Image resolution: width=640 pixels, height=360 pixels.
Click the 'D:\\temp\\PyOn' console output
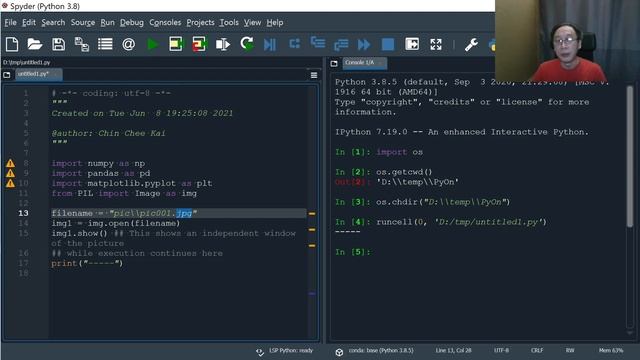417,182
